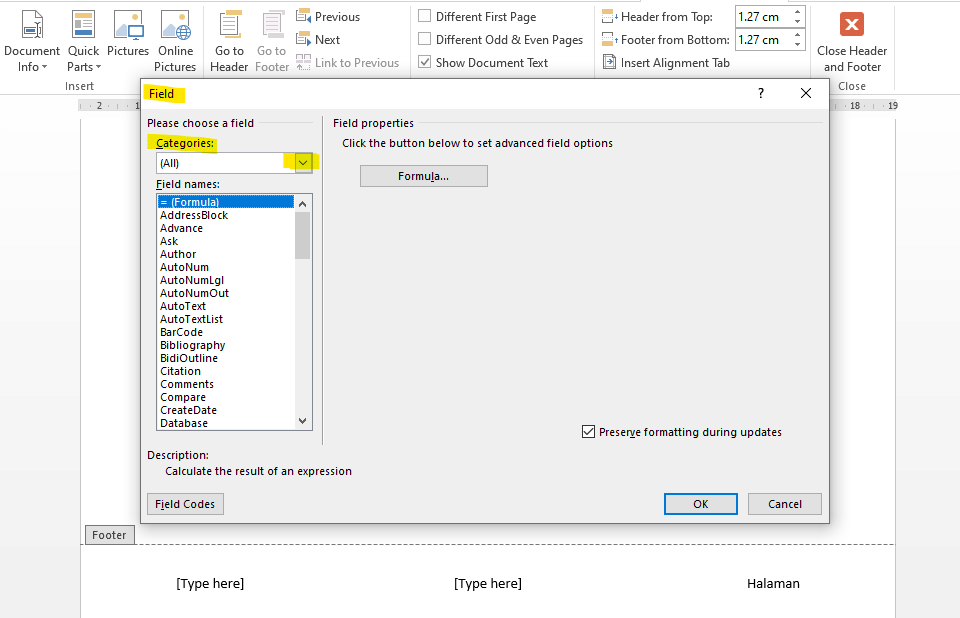Select Comments in field names
The image size is (960, 618).
point(225,384)
